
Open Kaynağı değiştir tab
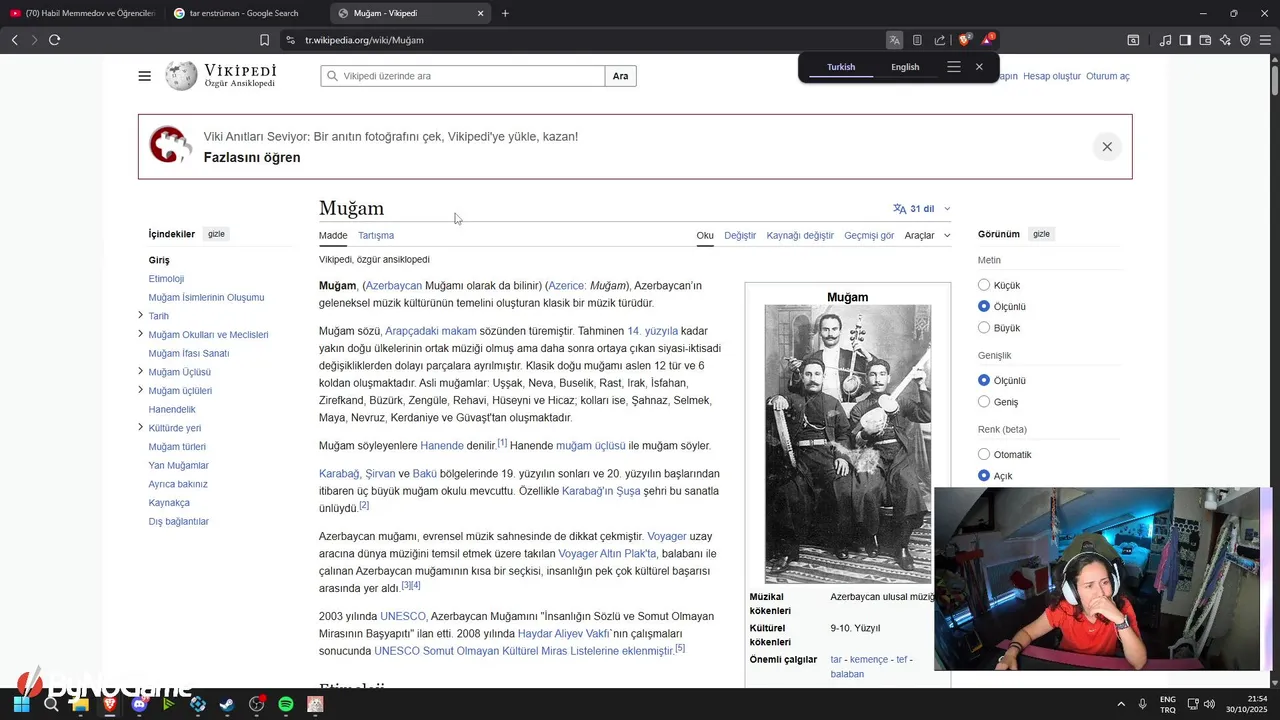coord(800,236)
